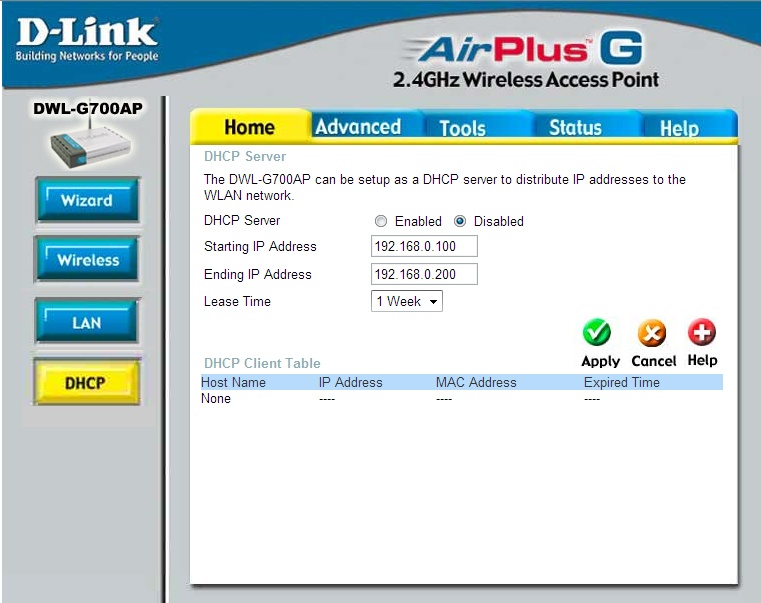
Task: Click the D-Link logo
Action: coord(87,40)
